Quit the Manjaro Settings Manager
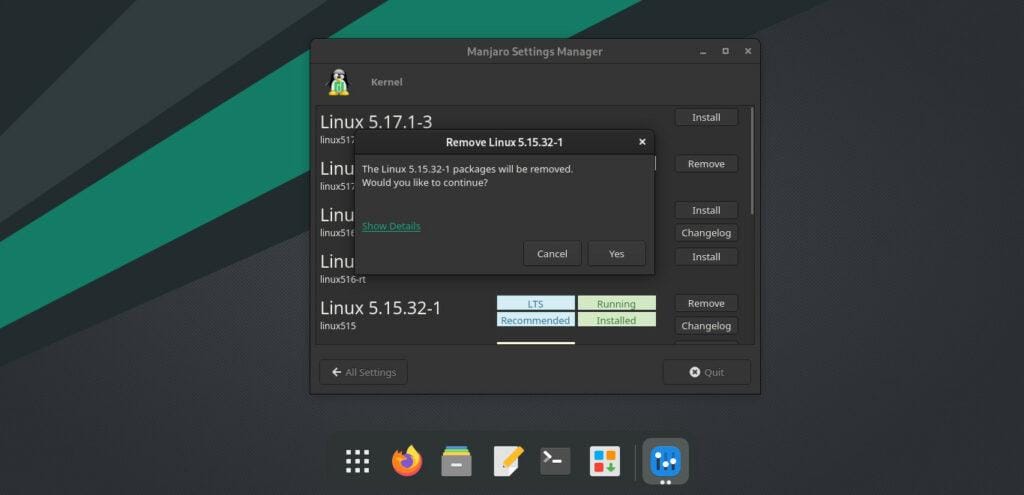Screen dimensions: 1024x495 pos(707,372)
